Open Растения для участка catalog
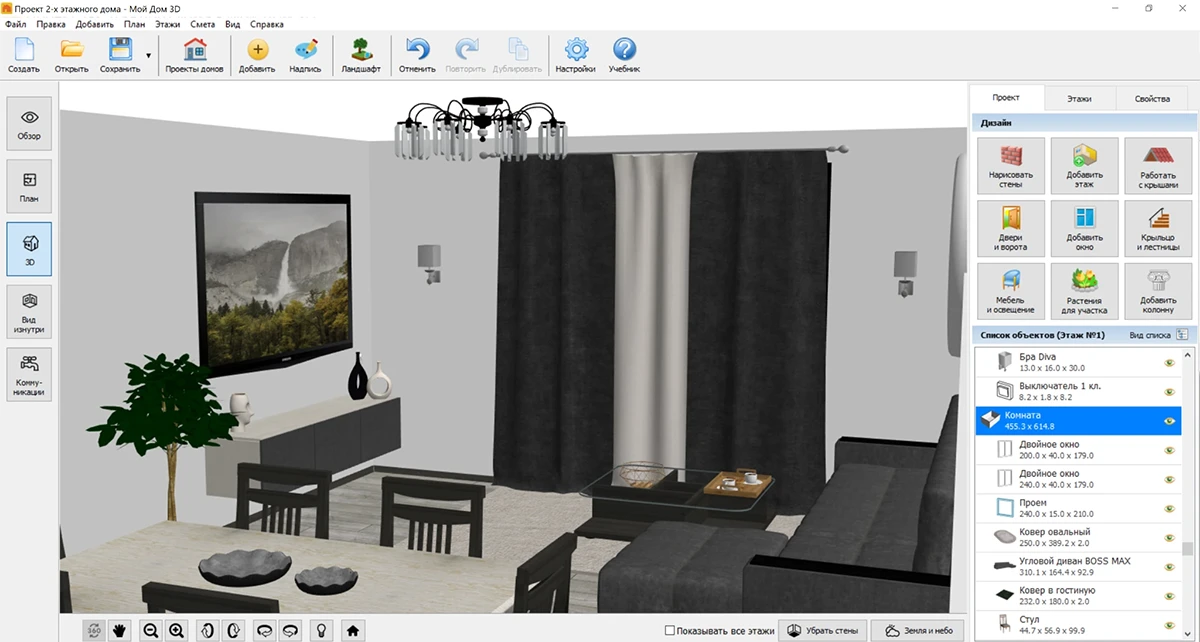 [x=1085, y=291]
